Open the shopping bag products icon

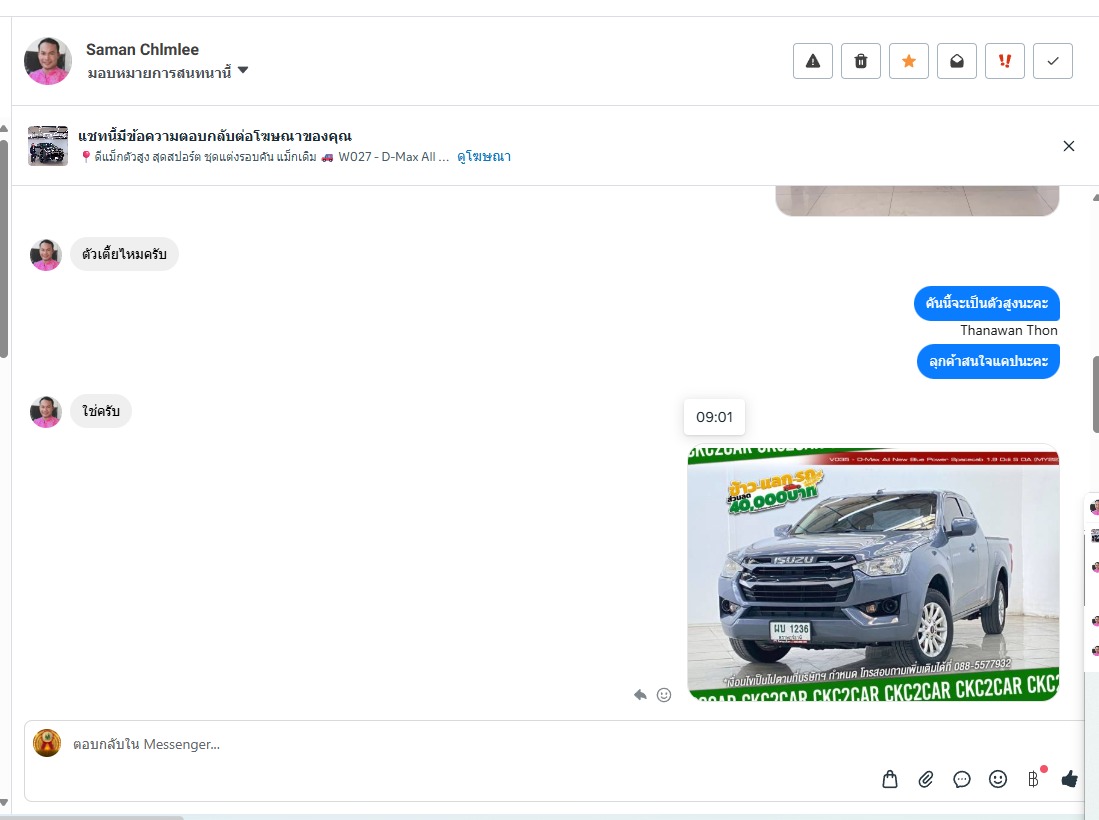pos(889,779)
